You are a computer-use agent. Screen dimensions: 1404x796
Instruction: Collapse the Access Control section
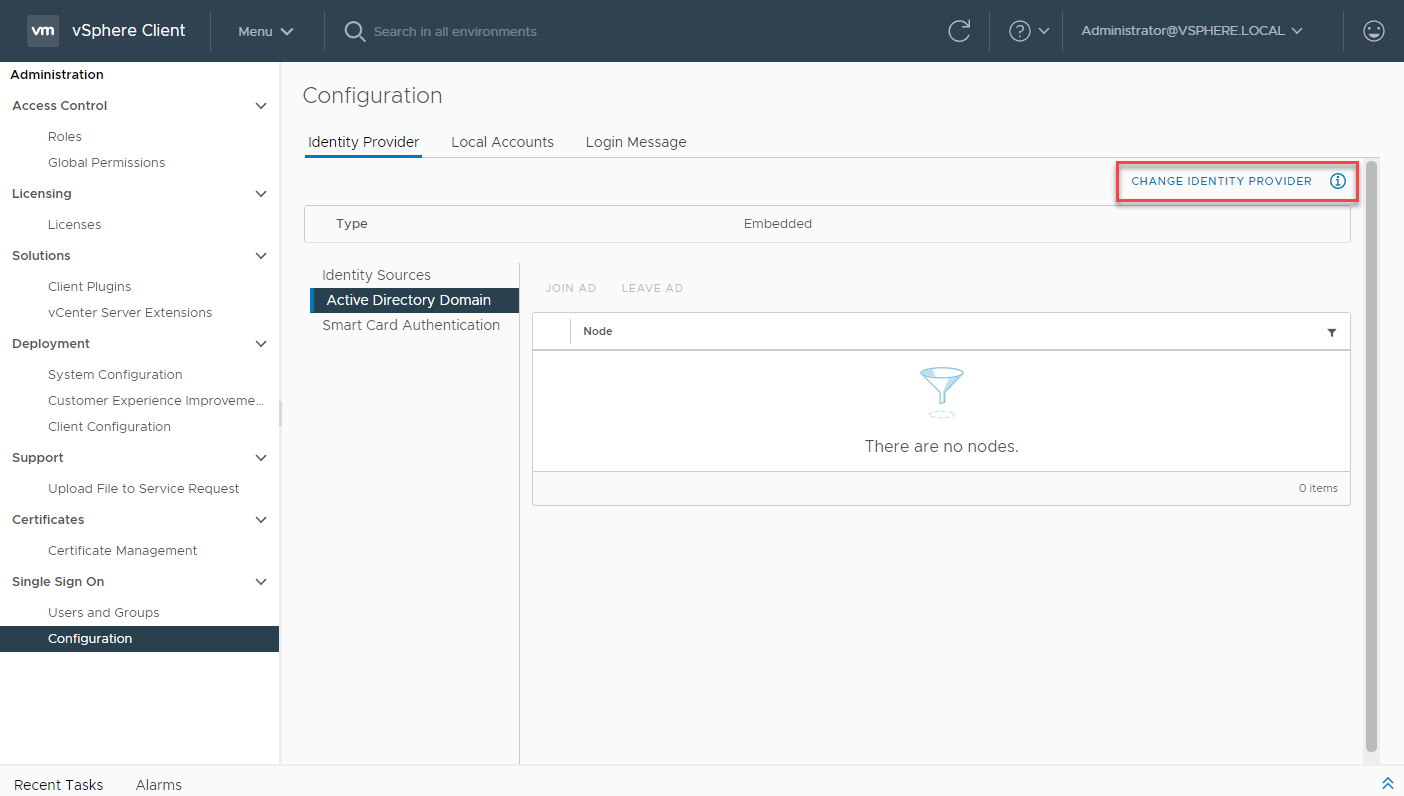click(261, 106)
